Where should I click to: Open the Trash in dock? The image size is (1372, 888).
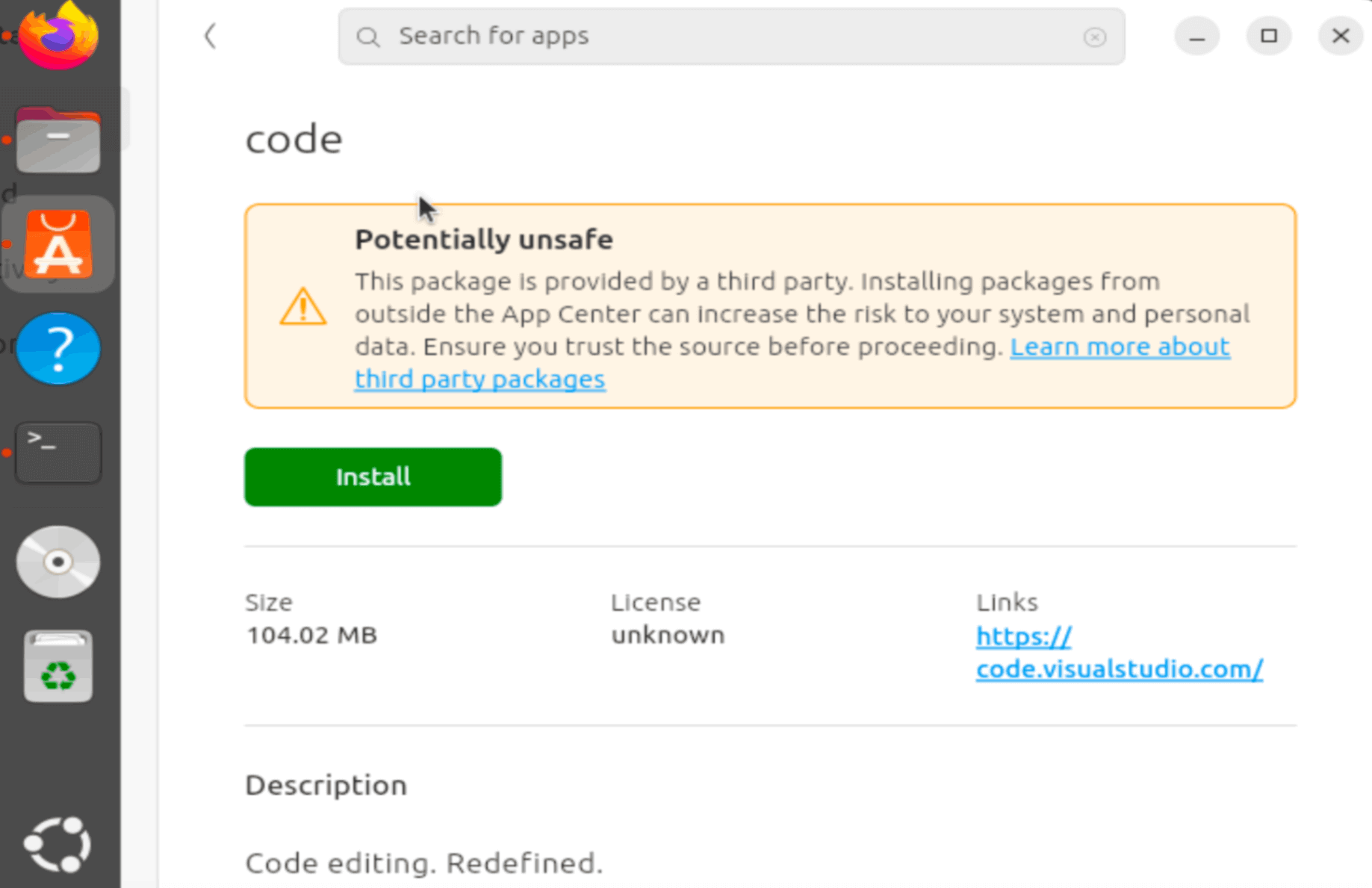click(58, 666)
